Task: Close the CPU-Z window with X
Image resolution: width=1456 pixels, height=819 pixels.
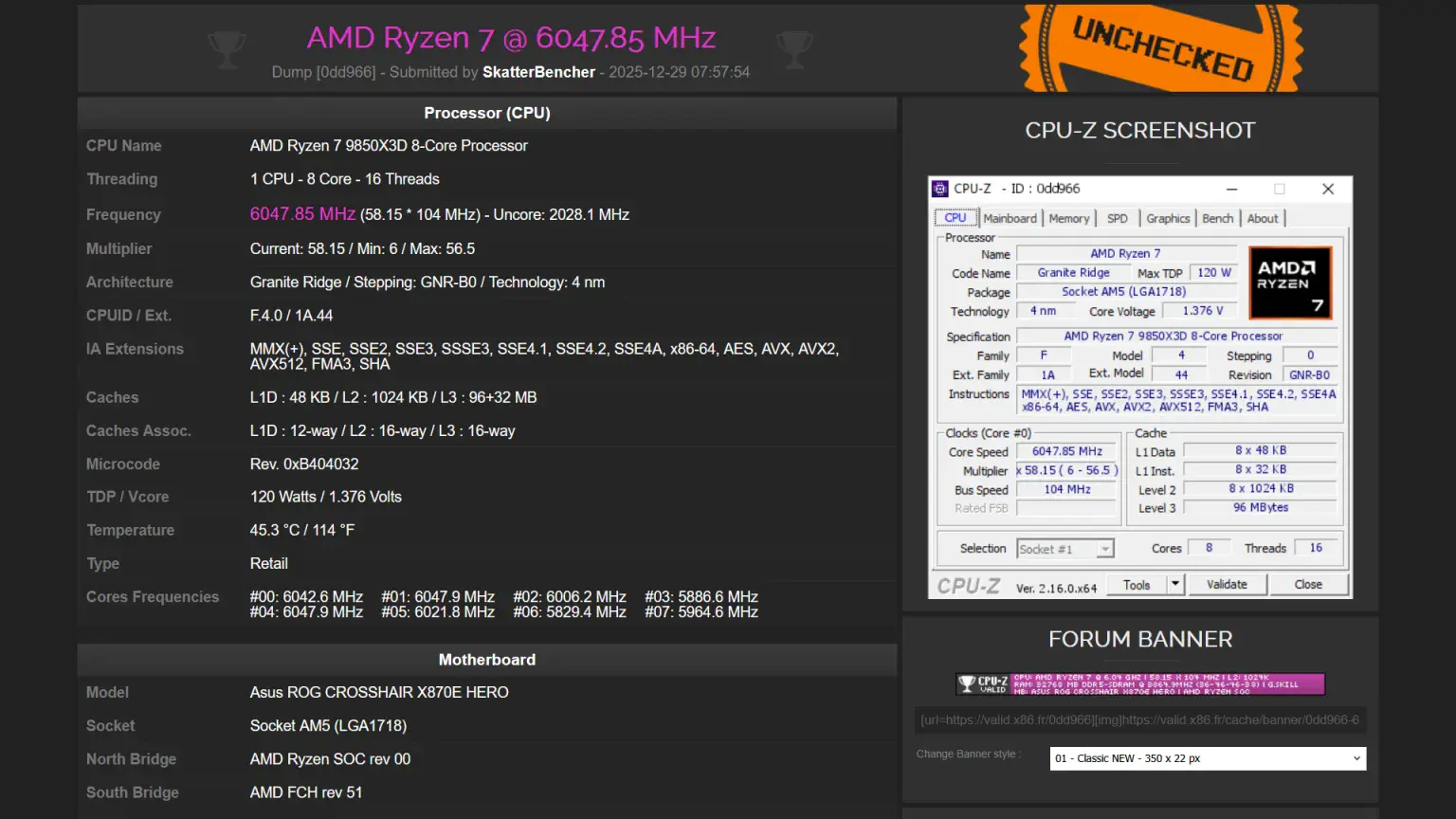Action: coord(1328,189)
